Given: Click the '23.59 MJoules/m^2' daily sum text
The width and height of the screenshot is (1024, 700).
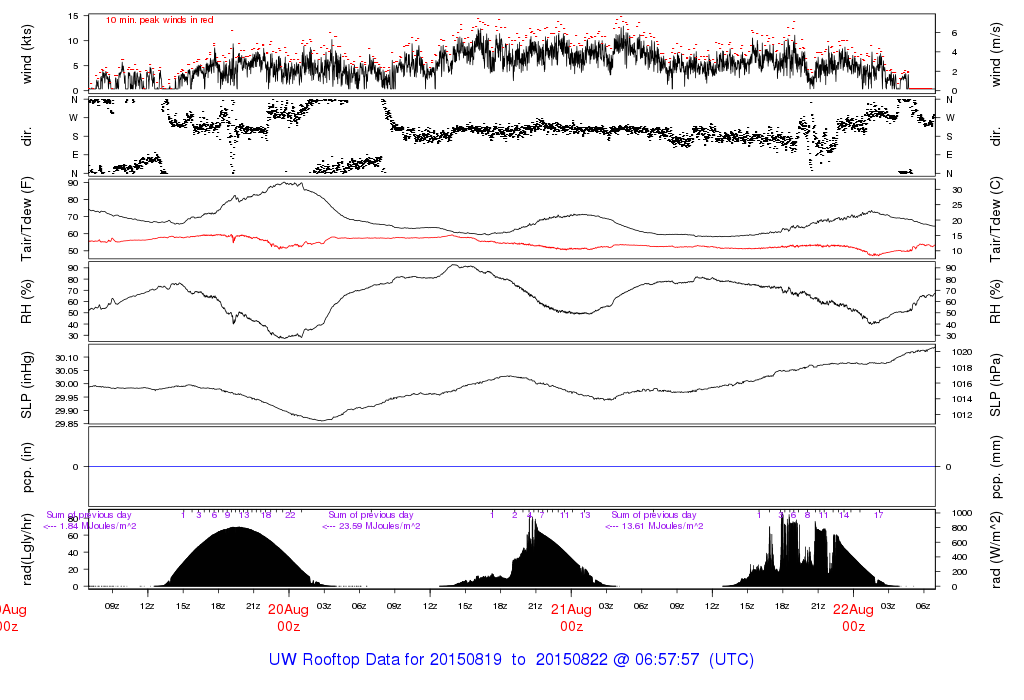Looking at the screenshot, I should tap(380, 526).
